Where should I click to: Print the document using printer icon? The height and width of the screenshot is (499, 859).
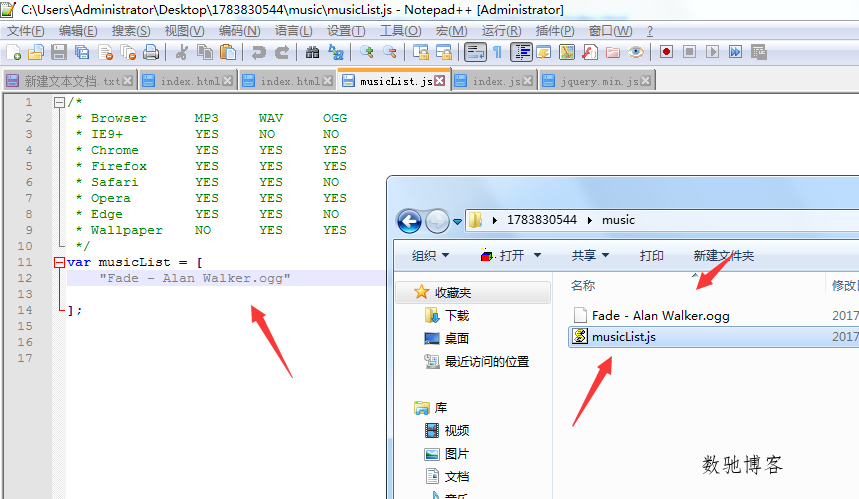click(151, 53)
